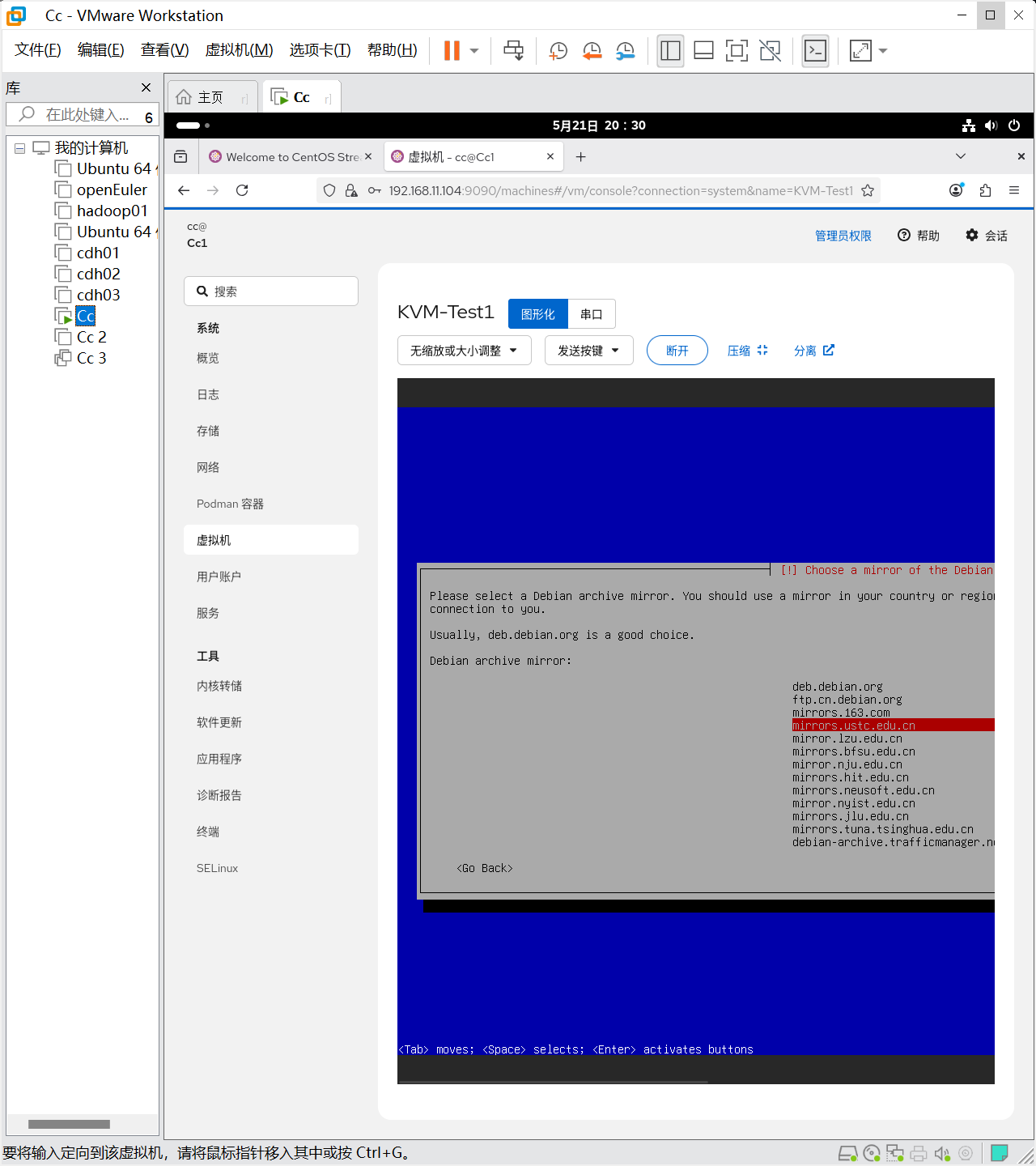Screen dimensions: 1036x1166
Task: Toggle the thumbnail bar layout icon
Action: click(x=704, y=51)
